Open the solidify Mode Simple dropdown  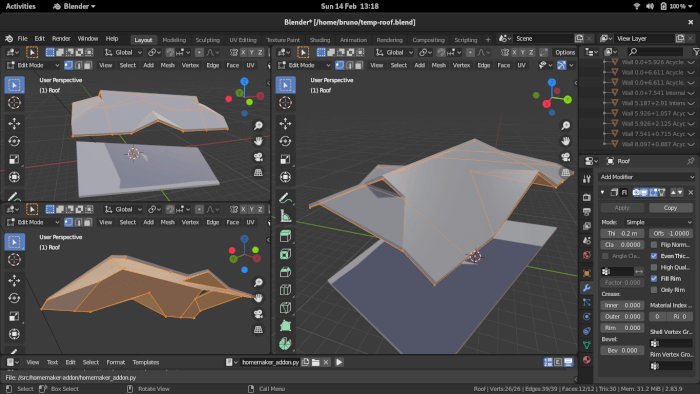(658, 222)
